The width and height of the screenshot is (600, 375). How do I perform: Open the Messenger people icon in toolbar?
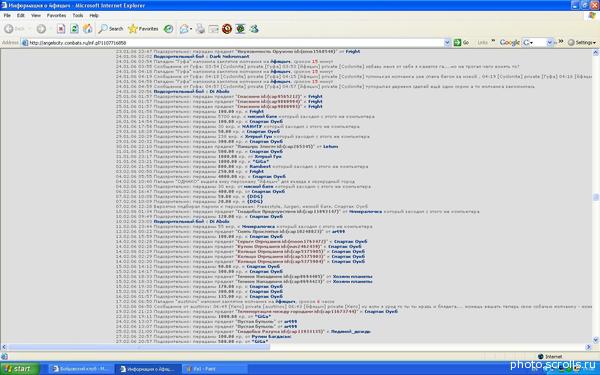pyautogui.click(x=254, y=29)
